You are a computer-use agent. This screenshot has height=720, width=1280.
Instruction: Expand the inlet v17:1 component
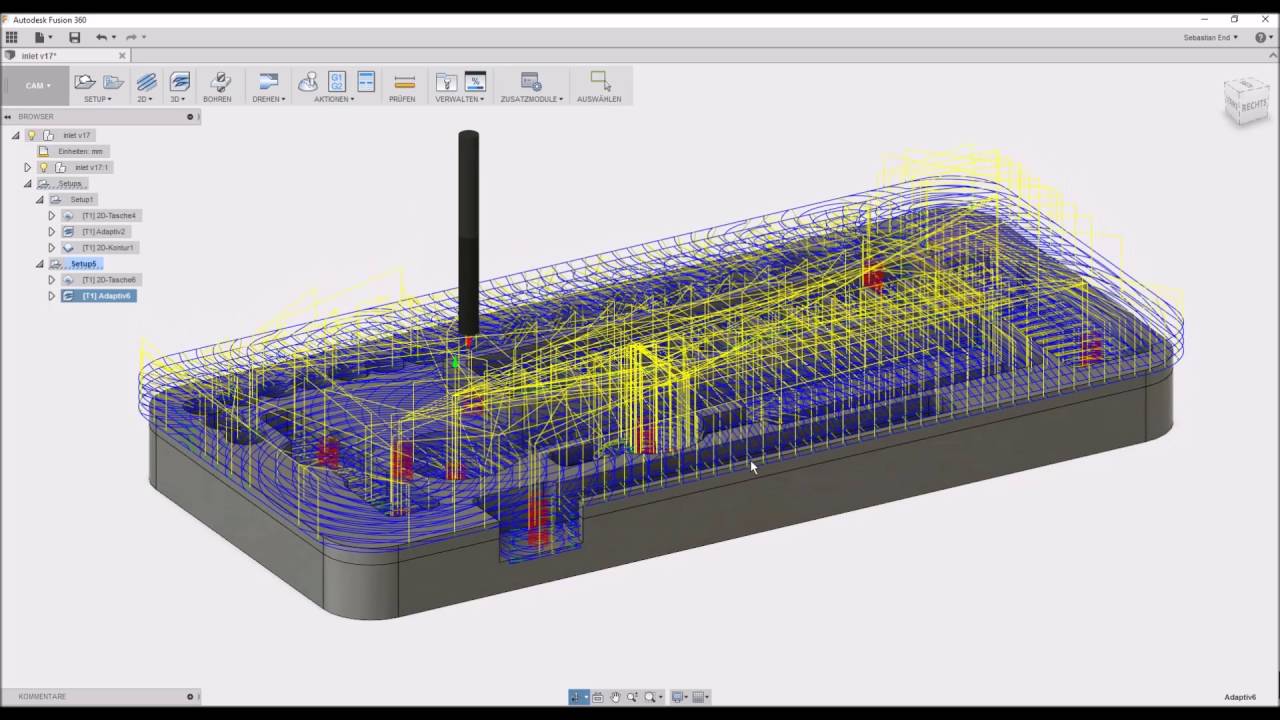(27, 167)
